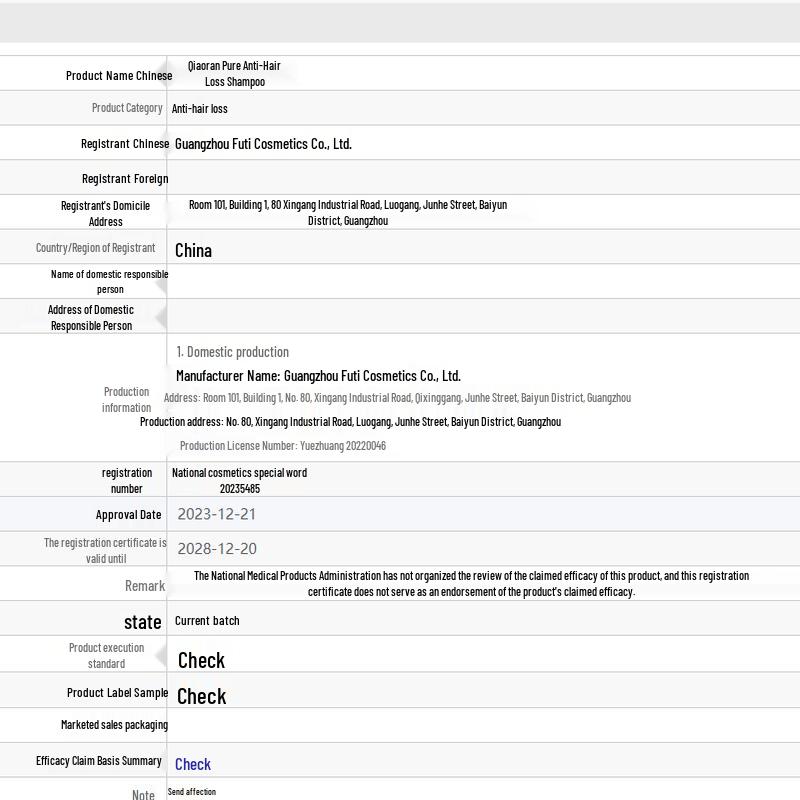Click the 'Registrant Chinese' label
The width and height of the screenshot is (800, 800).
(125, 144)
